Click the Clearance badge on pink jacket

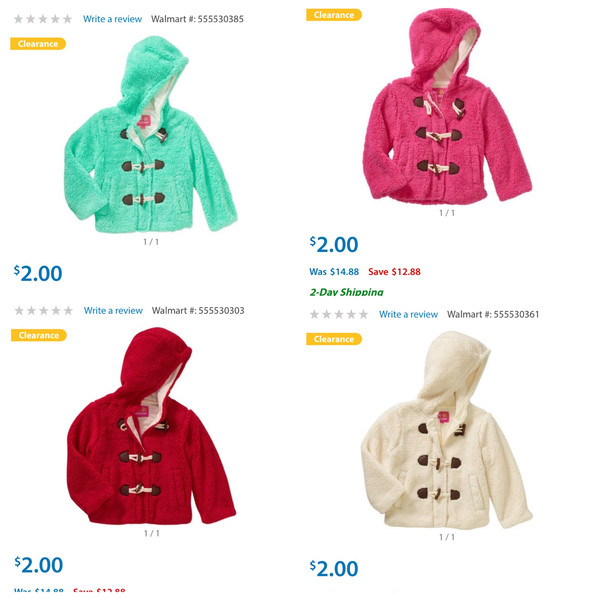334,15
